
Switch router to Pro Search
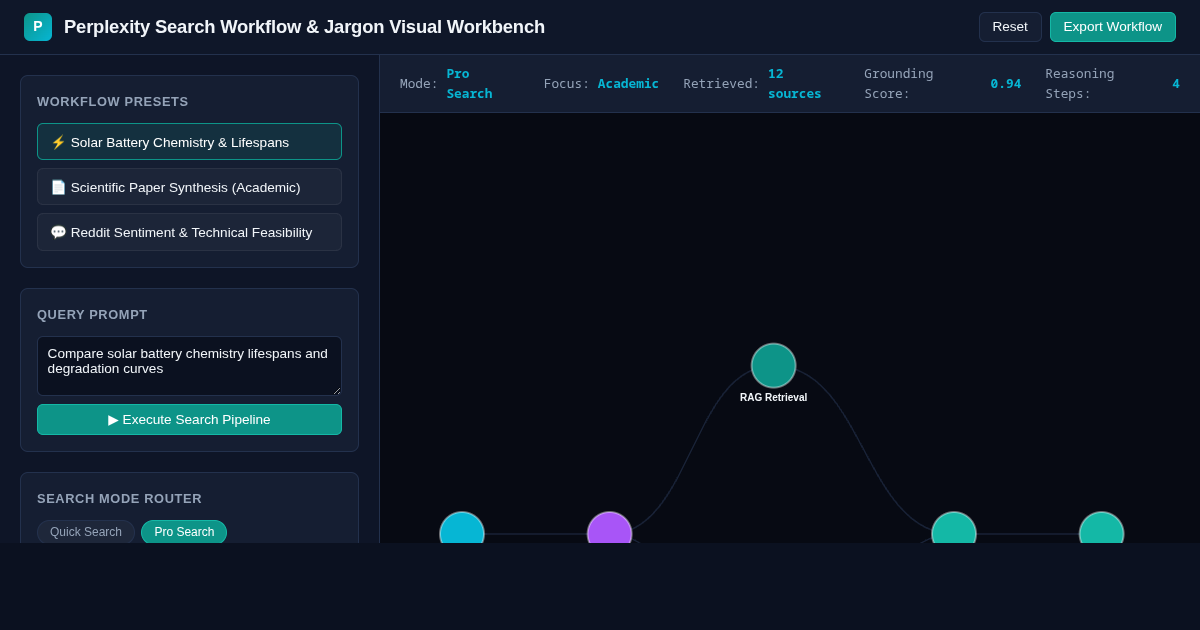pyautogui.click(x=184, y=532)
